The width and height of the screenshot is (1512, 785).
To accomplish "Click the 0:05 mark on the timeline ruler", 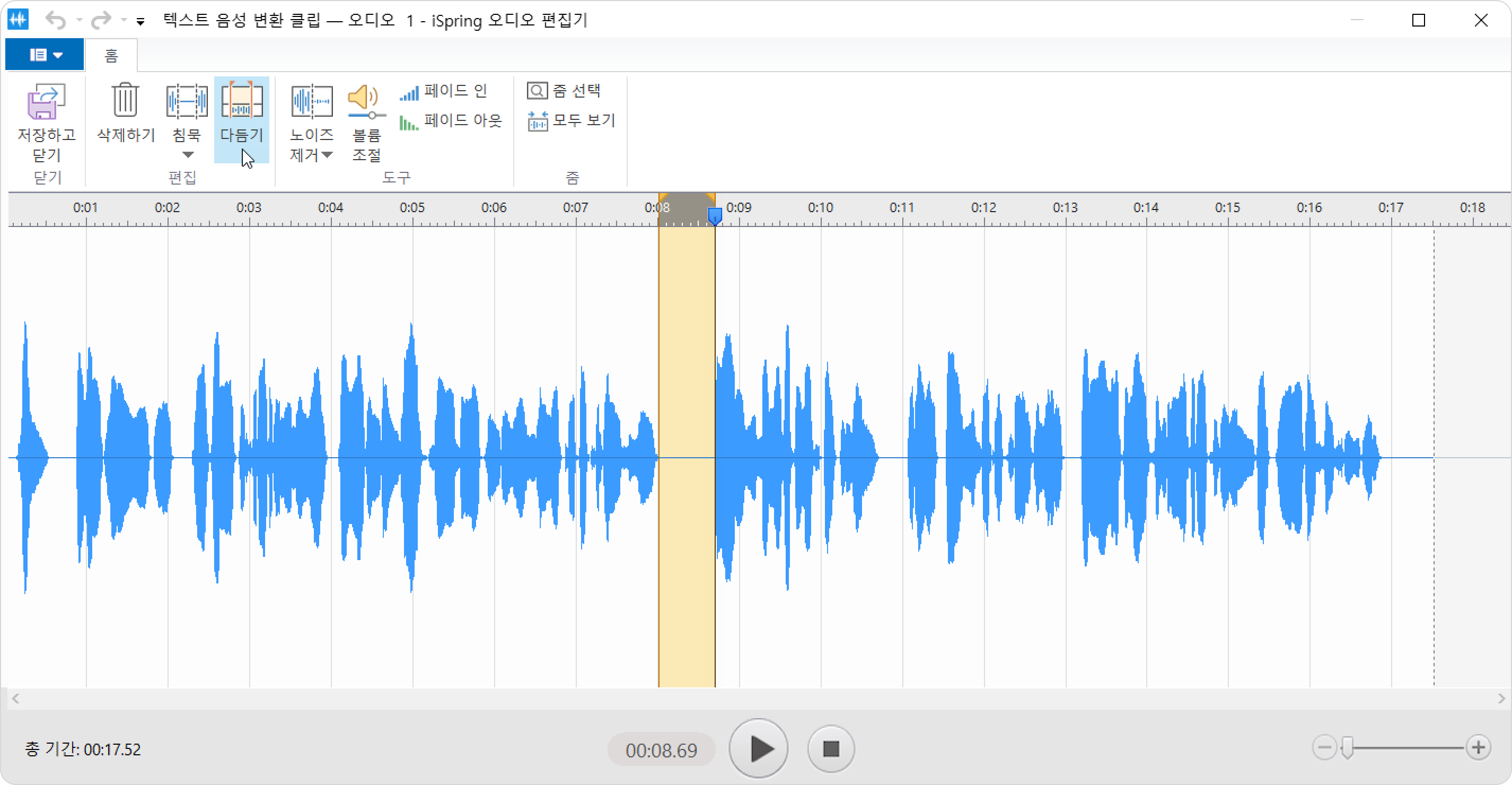I will click(412, 207).
